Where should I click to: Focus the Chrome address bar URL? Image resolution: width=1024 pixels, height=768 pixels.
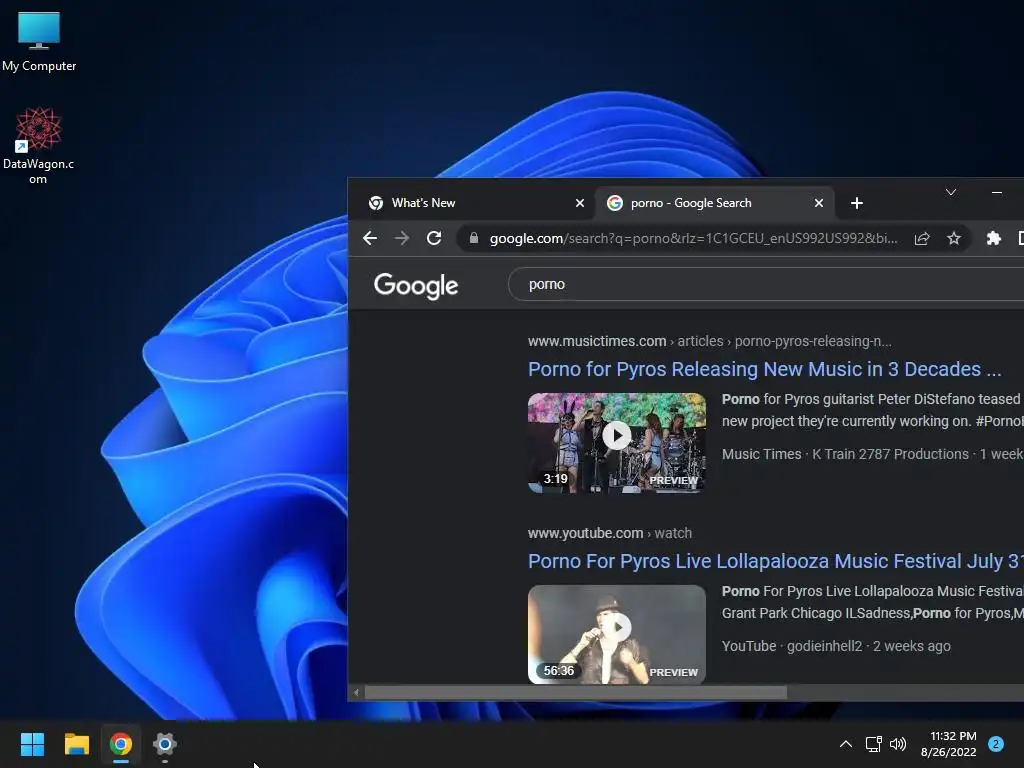[694, 238]
